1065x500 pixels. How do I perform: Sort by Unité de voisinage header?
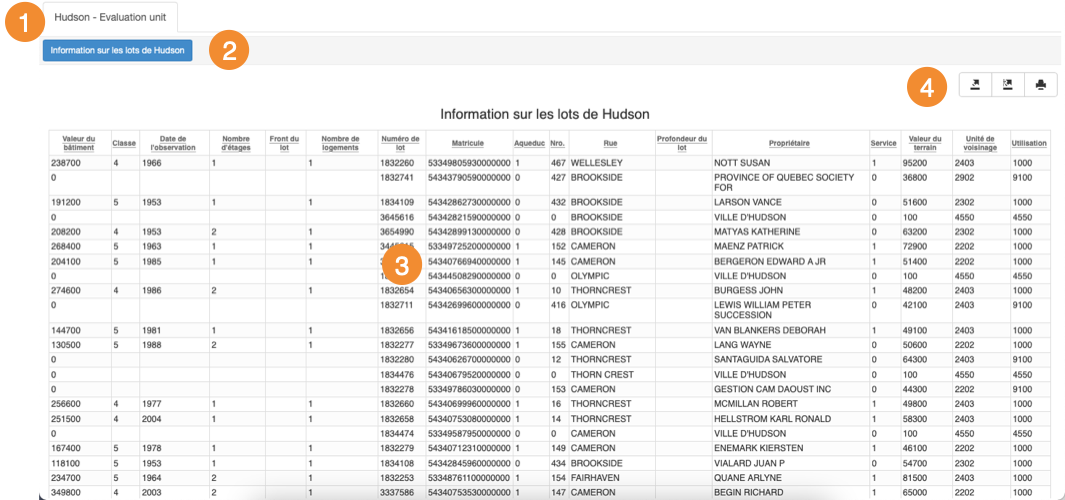(x=979, y=143)
